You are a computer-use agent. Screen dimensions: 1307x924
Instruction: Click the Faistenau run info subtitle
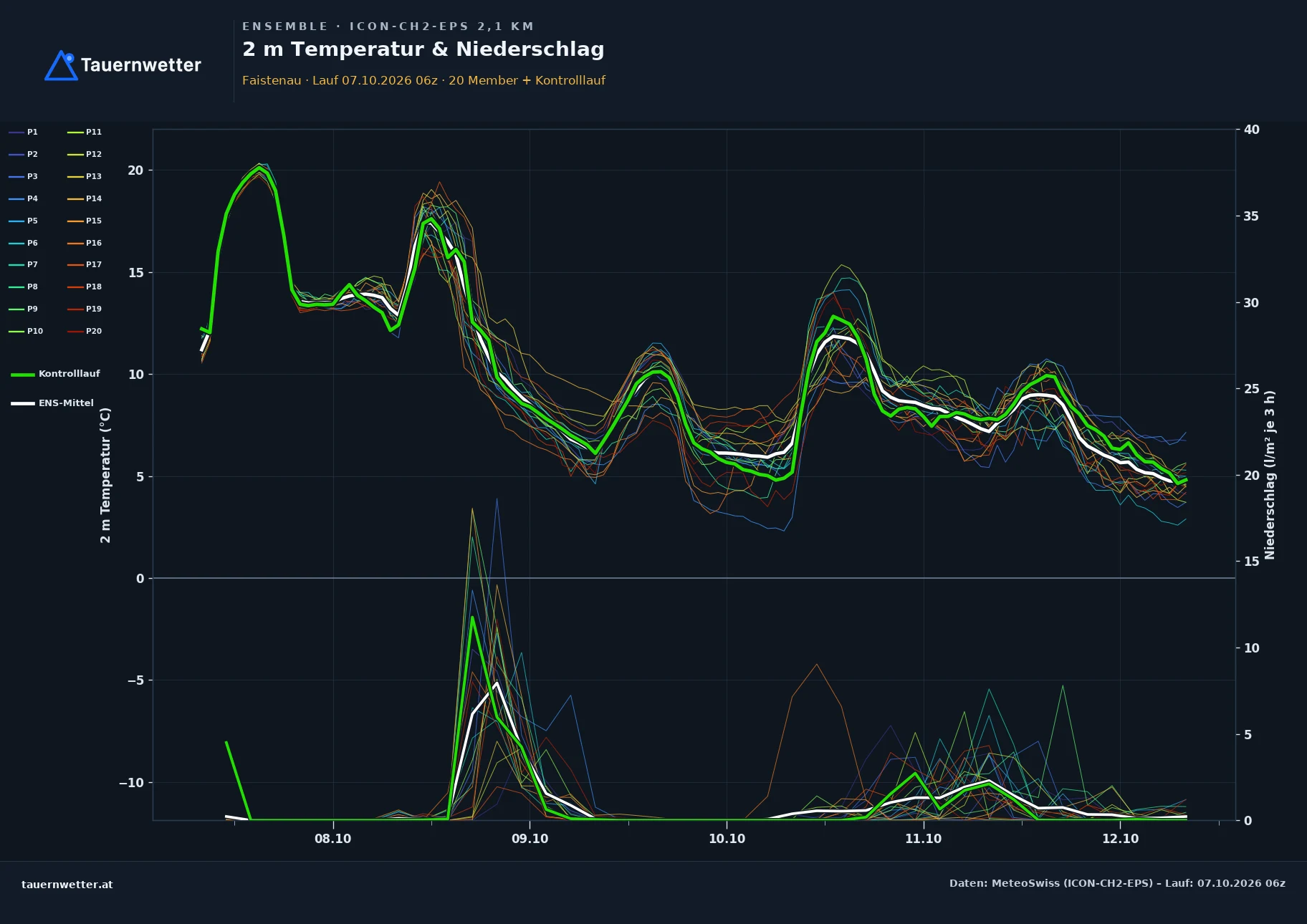423,80
